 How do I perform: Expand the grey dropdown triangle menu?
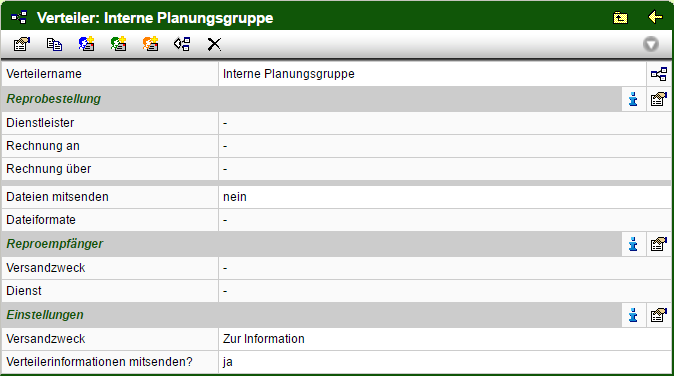click(651, 44)
